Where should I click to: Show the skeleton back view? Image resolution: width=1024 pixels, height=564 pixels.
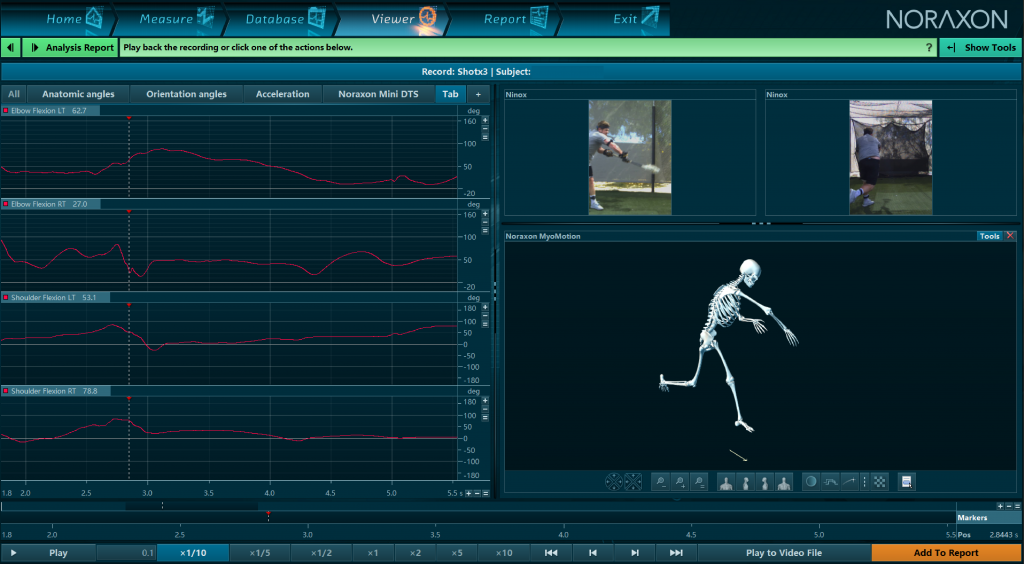[783, 482]
